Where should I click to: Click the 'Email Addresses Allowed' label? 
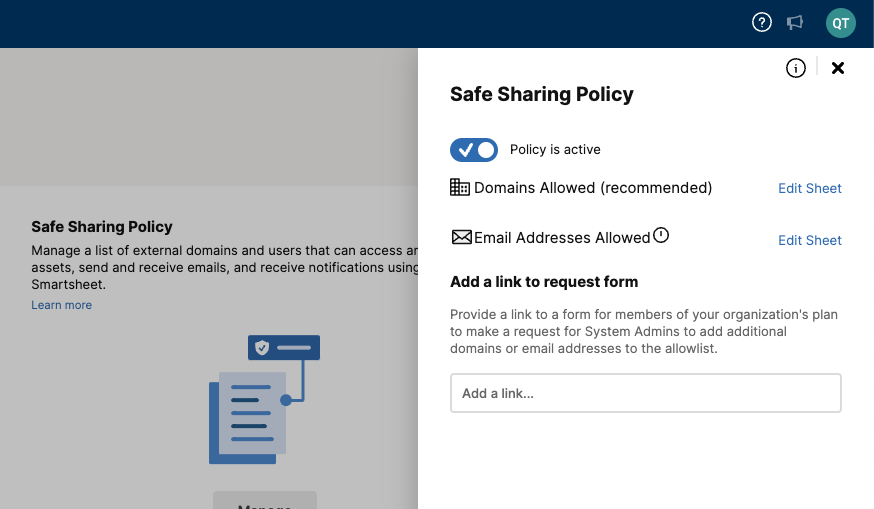[562, 238]
